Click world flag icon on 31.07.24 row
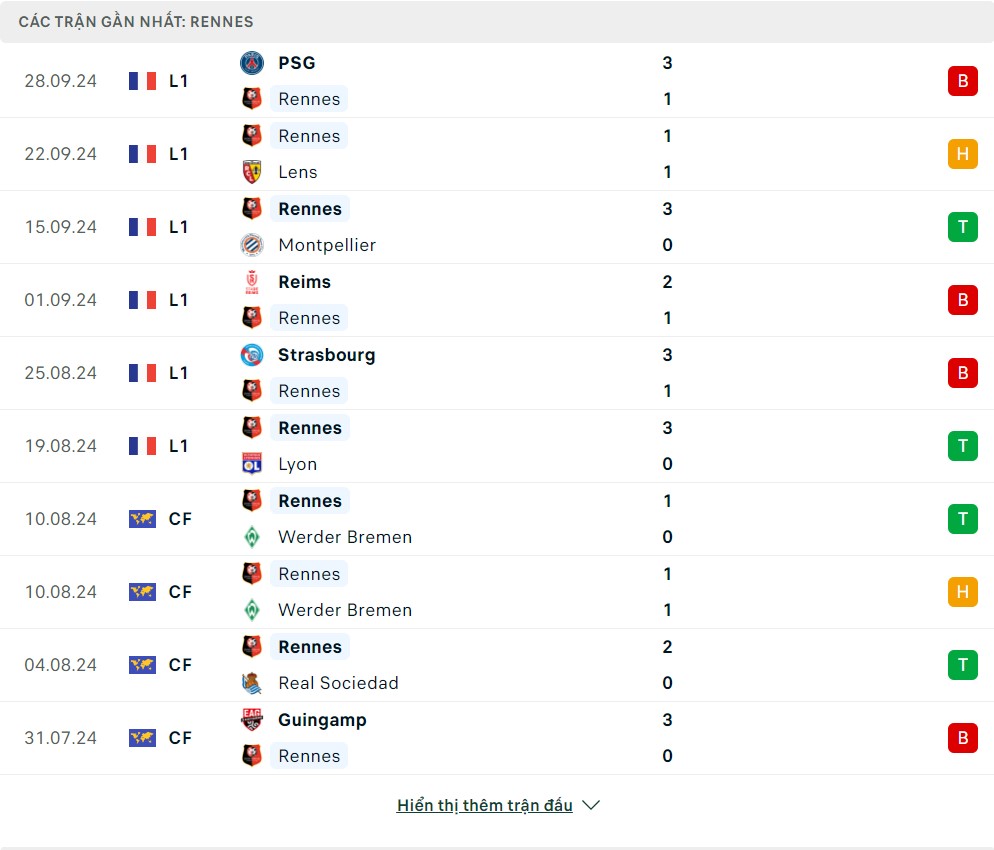 click(142, 738)
